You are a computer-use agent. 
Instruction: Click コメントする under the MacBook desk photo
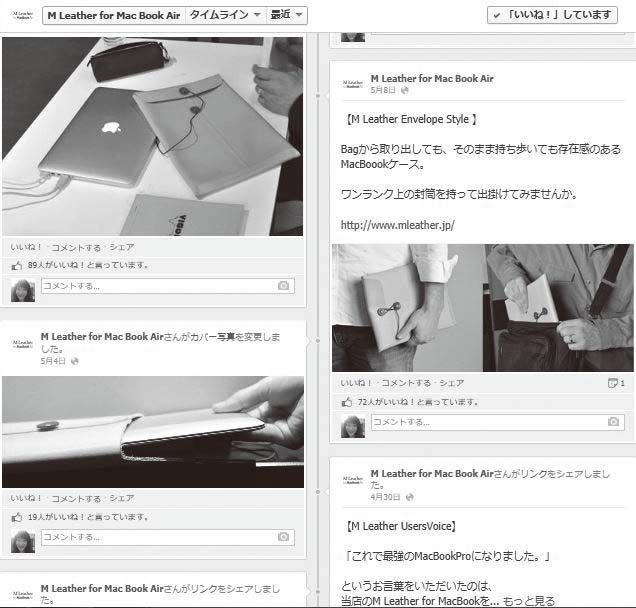pos(76,247)
